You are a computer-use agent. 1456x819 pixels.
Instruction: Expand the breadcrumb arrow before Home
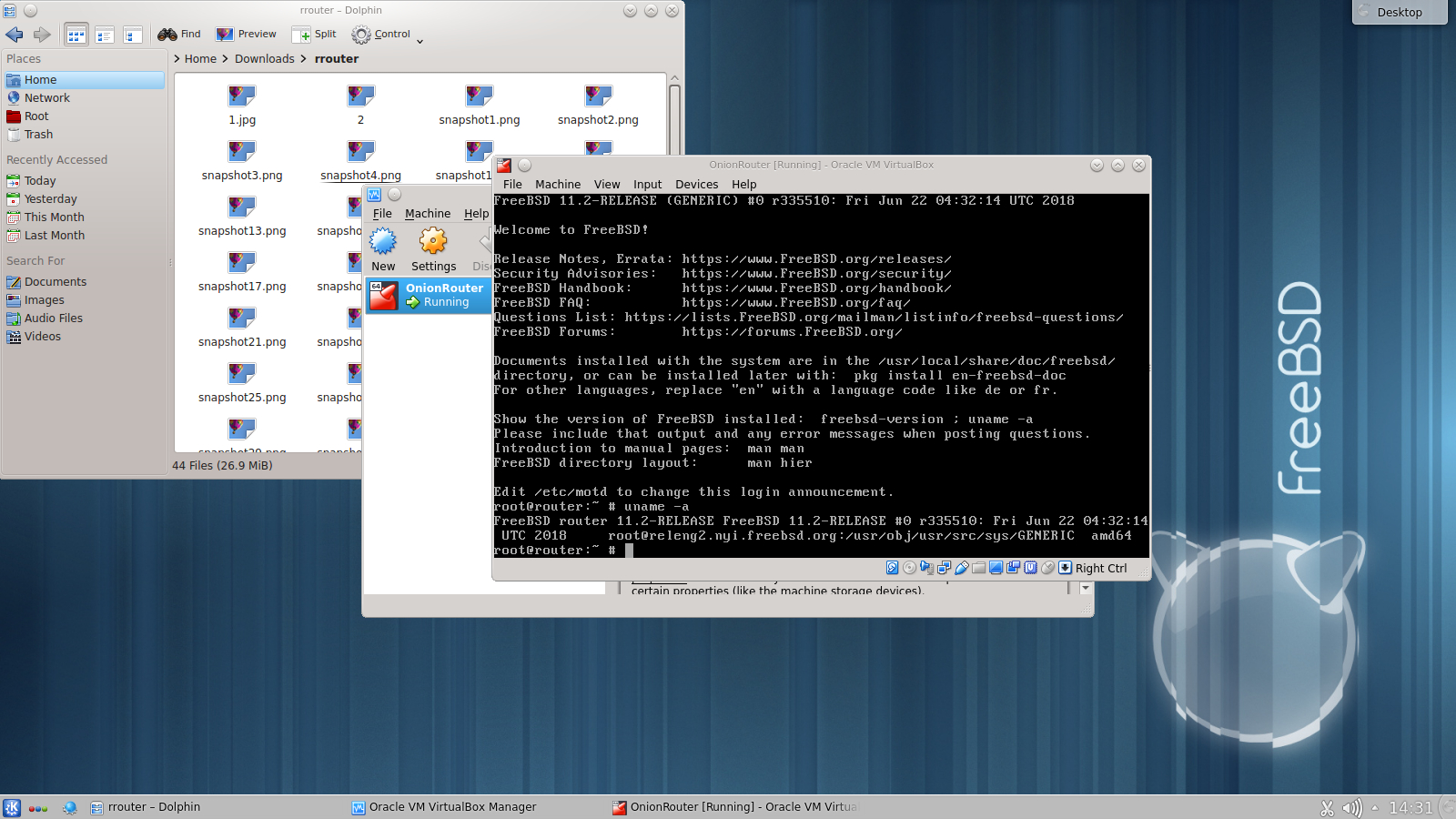(x=177, y=59)
